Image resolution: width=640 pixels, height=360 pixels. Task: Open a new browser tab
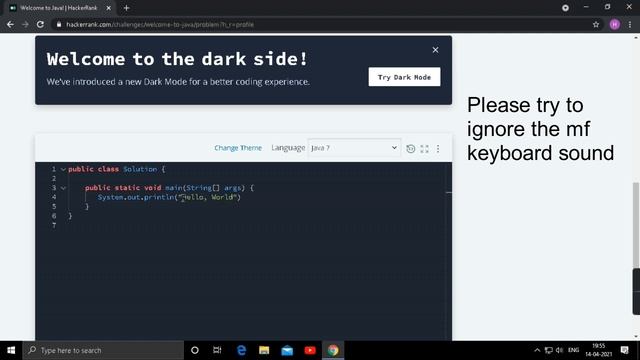pyautogui.click(x=127, y=8)
